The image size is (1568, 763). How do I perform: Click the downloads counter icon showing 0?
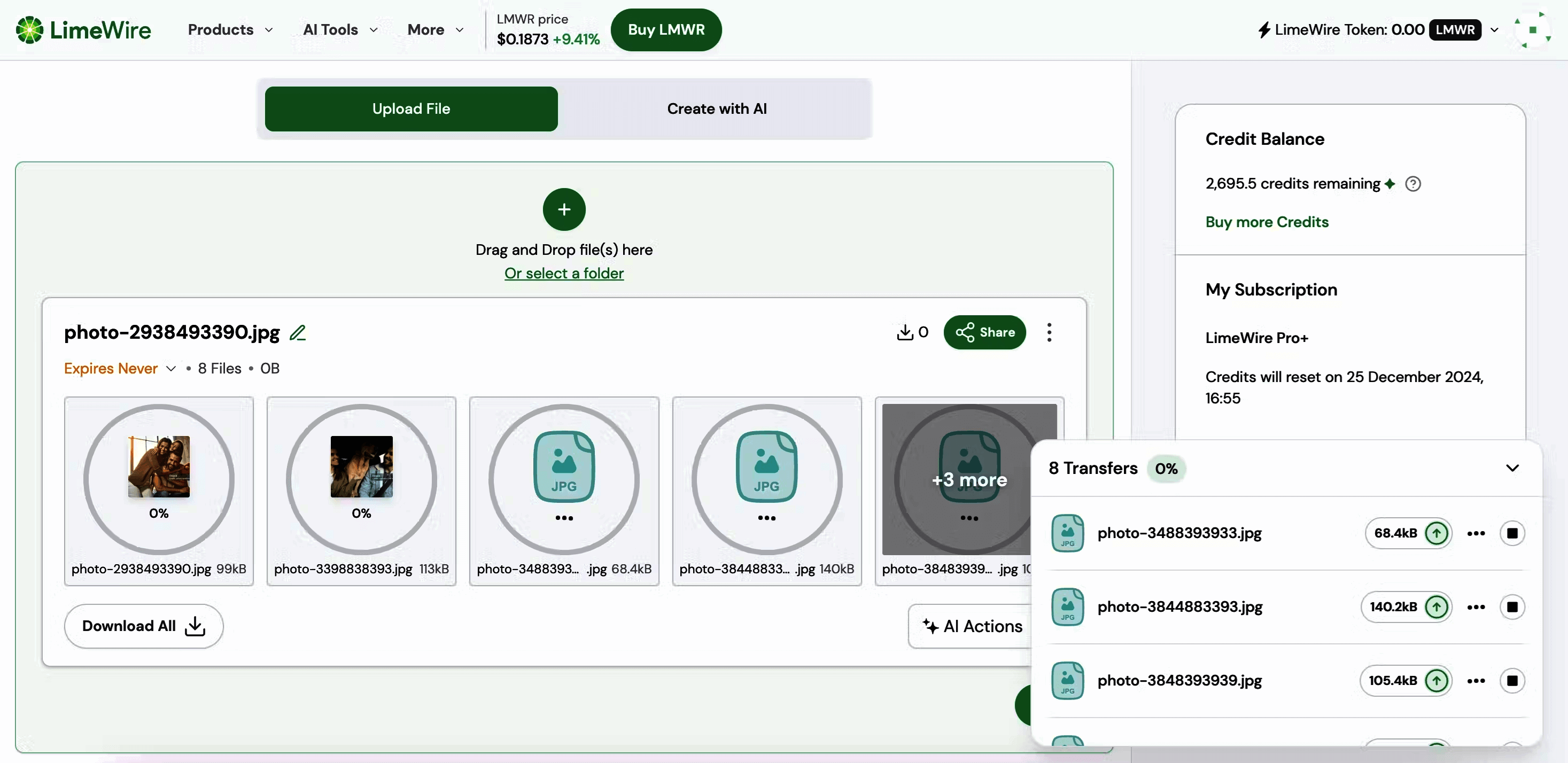(x=906, y=332)
